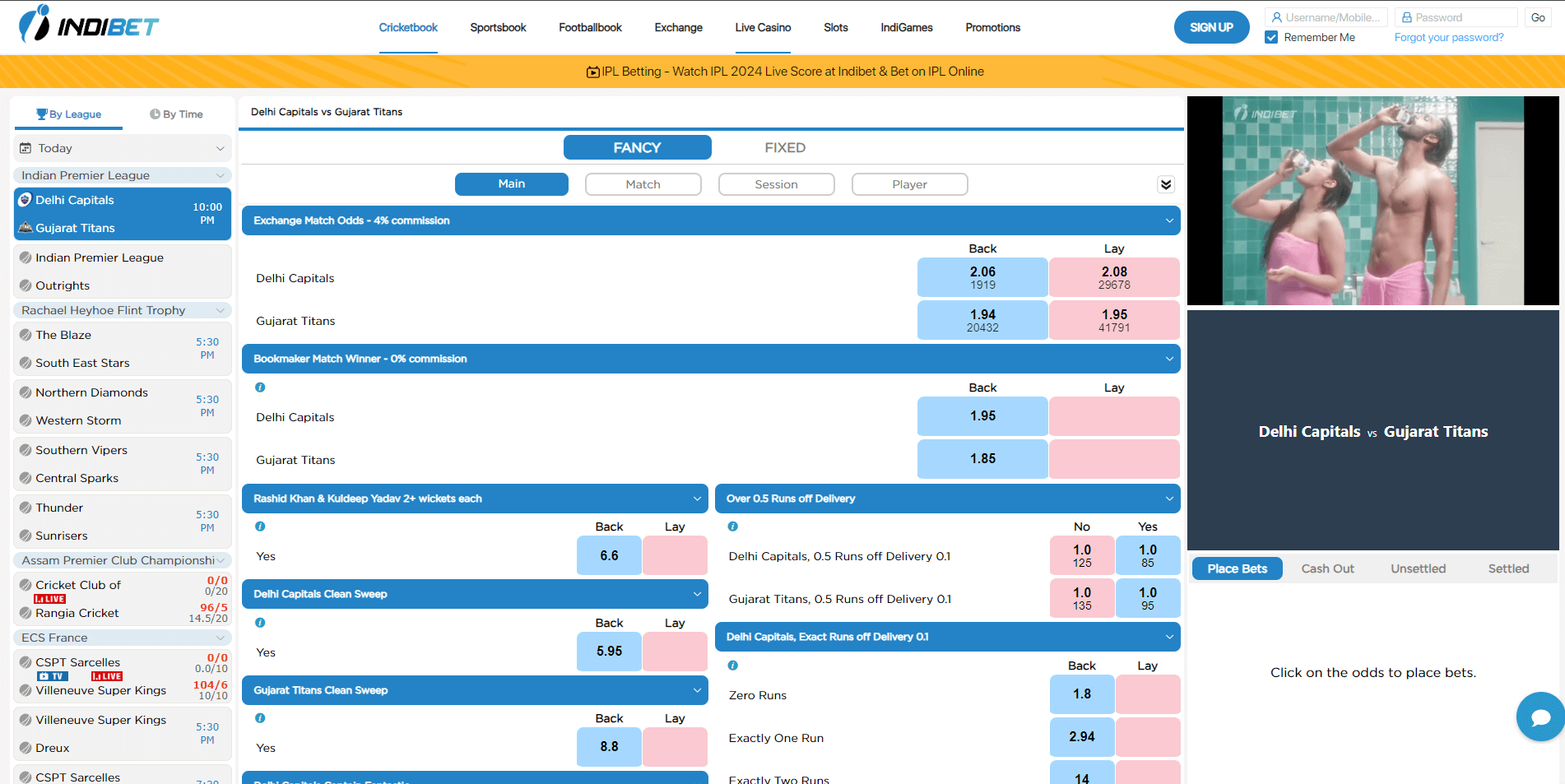Uncheck the Remember Me checkbox
This screenshot has height=784, width=1565.
pyautogui.click(x=1272, y=37)
